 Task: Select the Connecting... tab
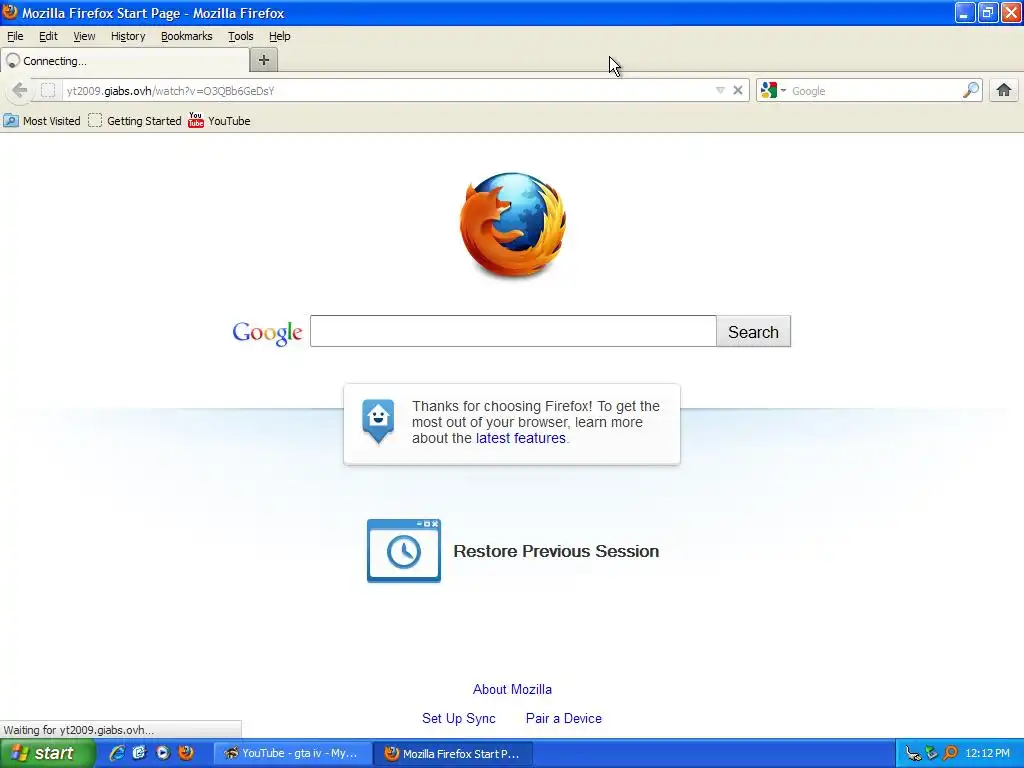(125, 61)
